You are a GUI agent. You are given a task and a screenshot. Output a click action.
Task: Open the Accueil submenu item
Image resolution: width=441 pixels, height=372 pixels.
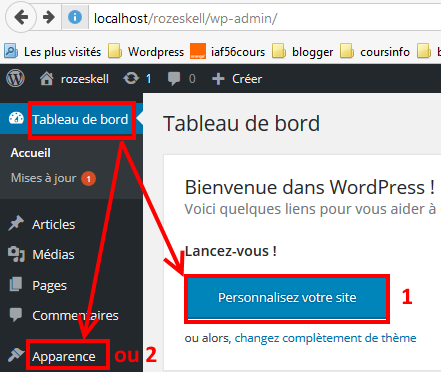pyautogui.click(x=31, y=153)
